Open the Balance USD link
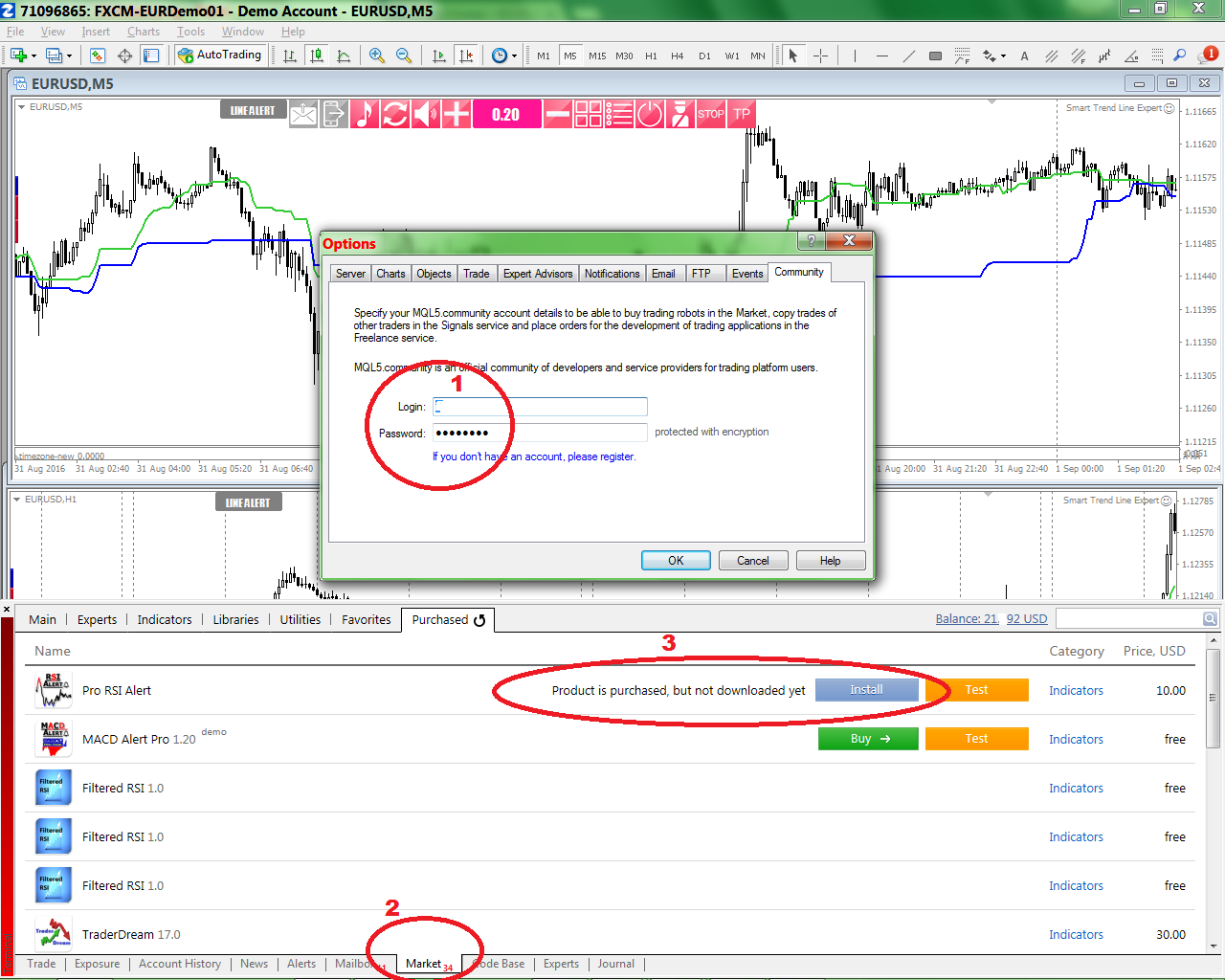Image resolution: width=1225 pixels, height=980 pixels. [991, 619]
